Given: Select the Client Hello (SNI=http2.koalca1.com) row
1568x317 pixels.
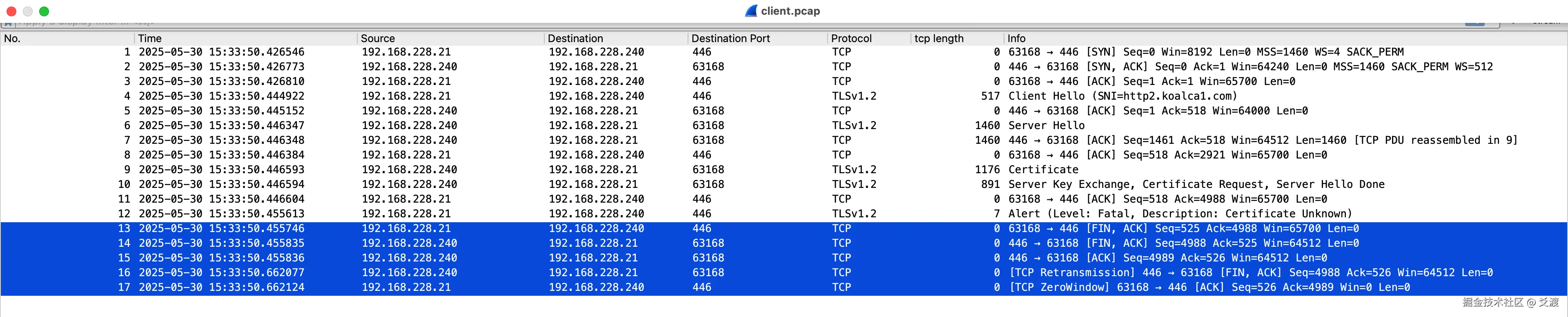Looking at the screenshot, I should (784, 96).
